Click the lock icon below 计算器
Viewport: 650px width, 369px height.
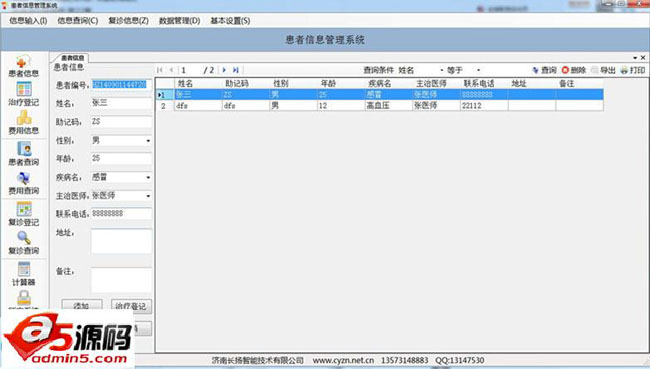pyautogui.click(x=24, y=298)
